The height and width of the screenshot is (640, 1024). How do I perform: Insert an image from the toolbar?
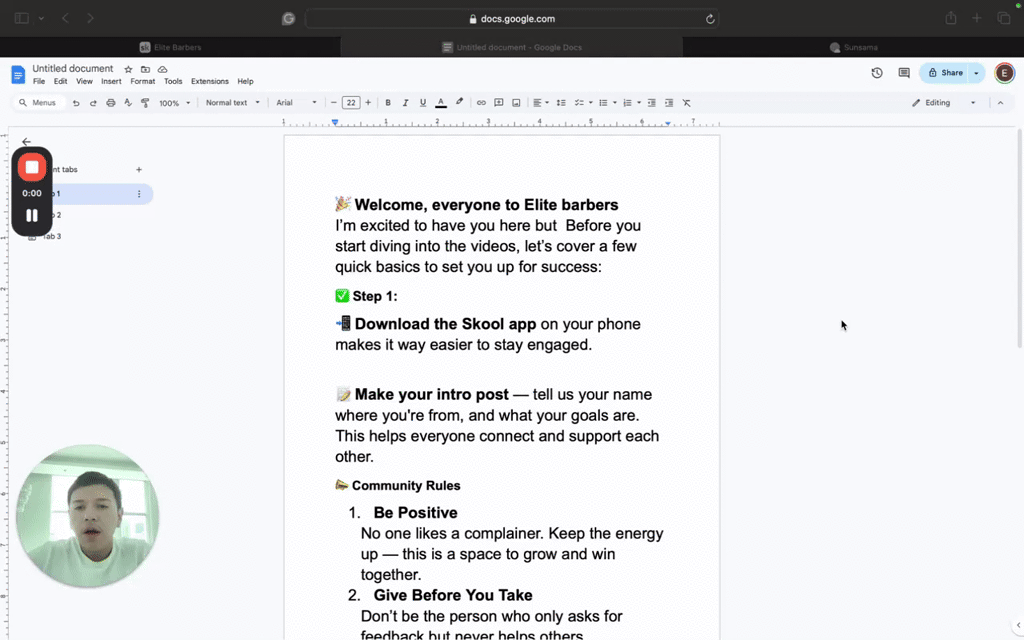(x=516, y=103)
